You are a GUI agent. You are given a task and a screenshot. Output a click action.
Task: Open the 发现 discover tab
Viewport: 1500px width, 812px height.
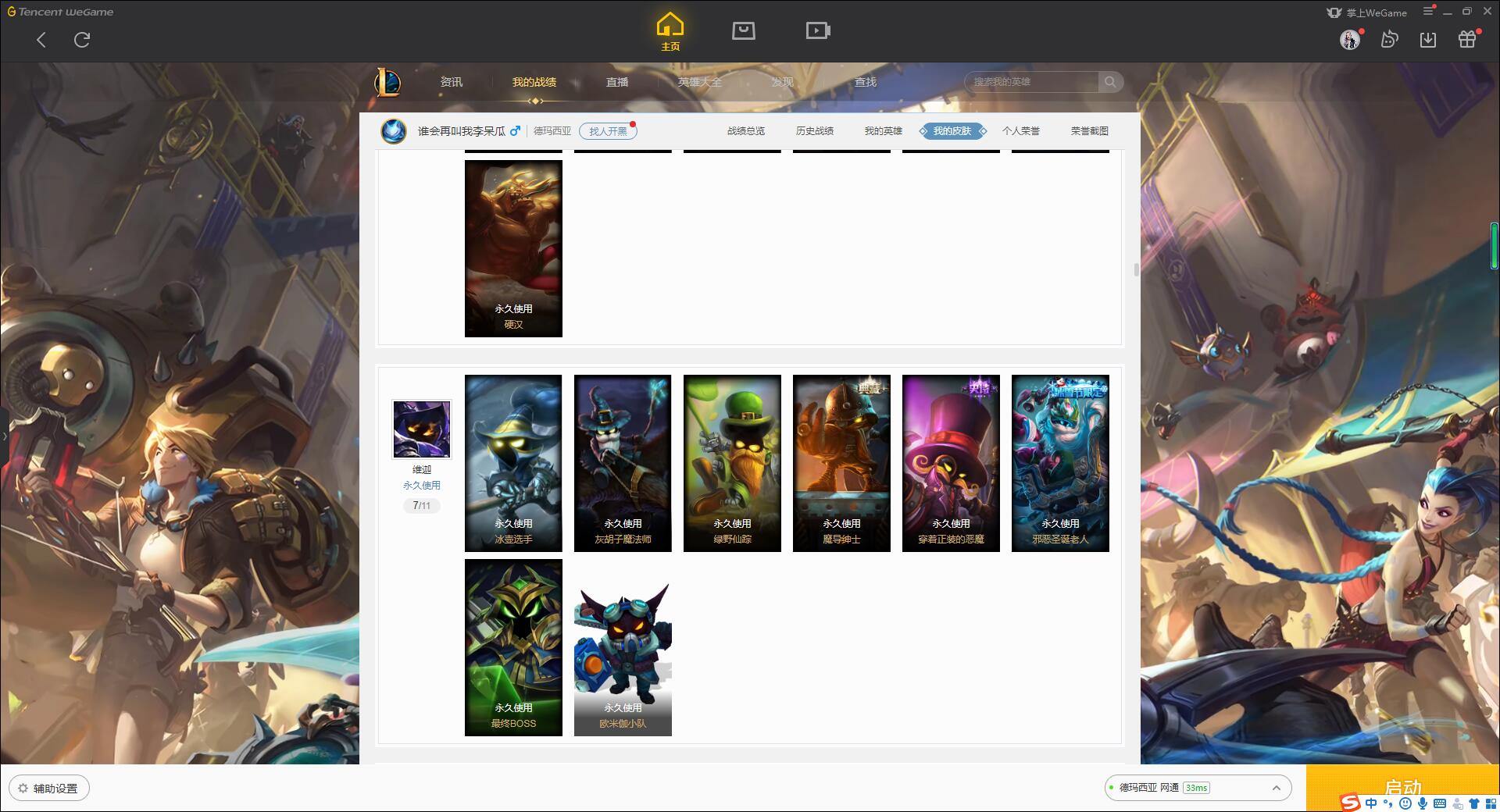click(782, 82)
